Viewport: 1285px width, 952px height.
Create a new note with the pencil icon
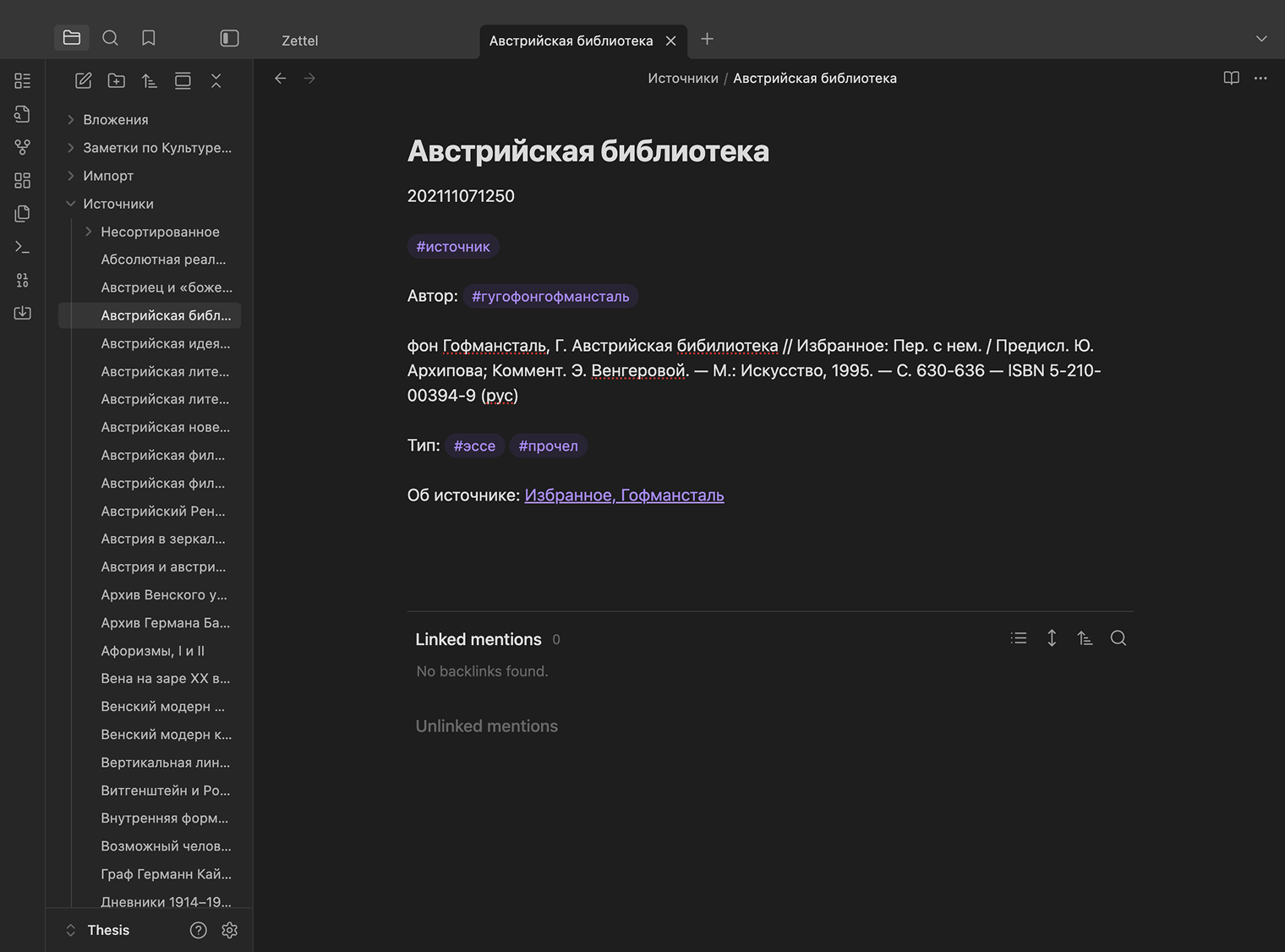83,81
